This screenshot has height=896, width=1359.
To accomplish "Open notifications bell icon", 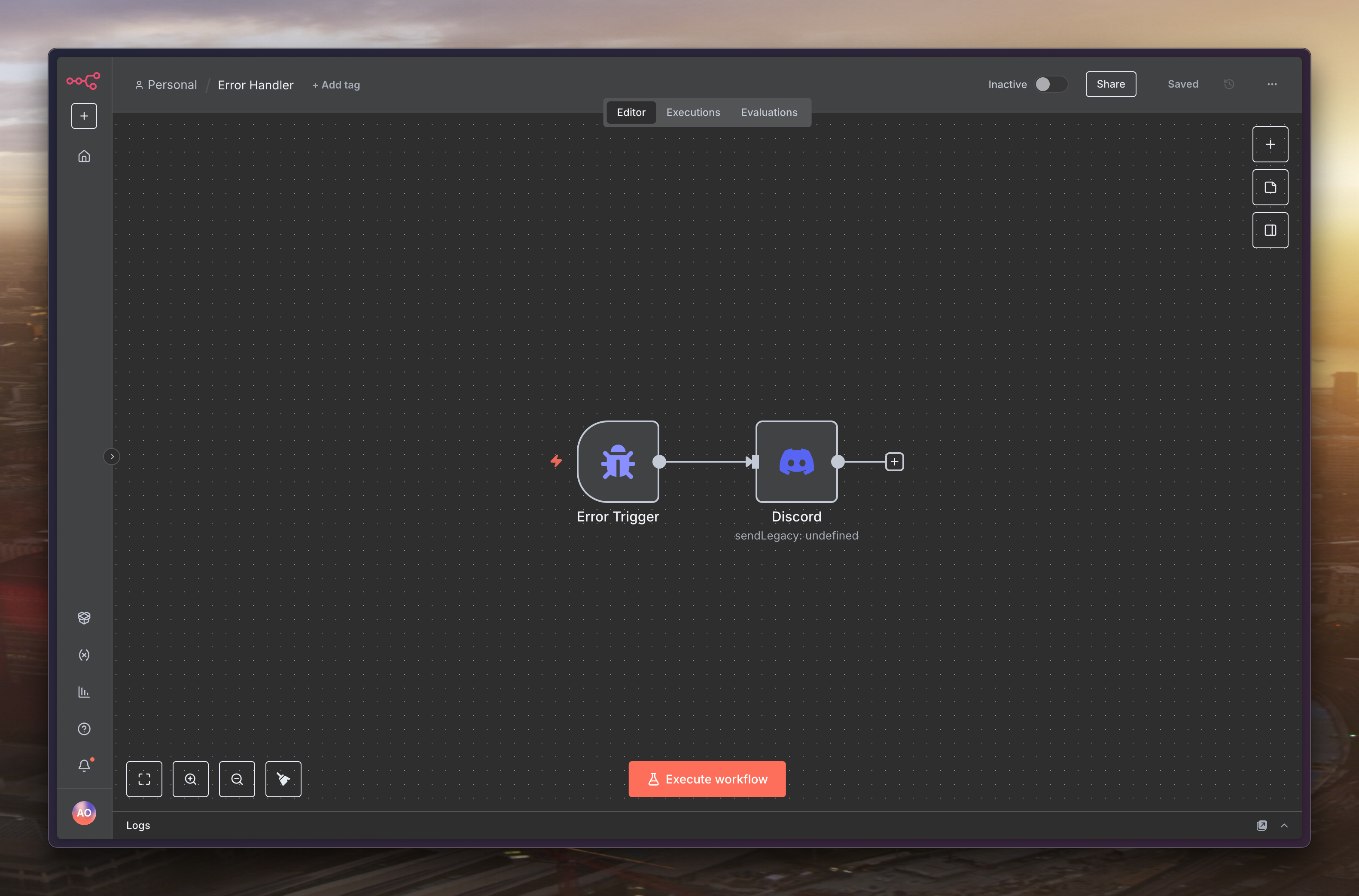I will pos(84,765).
